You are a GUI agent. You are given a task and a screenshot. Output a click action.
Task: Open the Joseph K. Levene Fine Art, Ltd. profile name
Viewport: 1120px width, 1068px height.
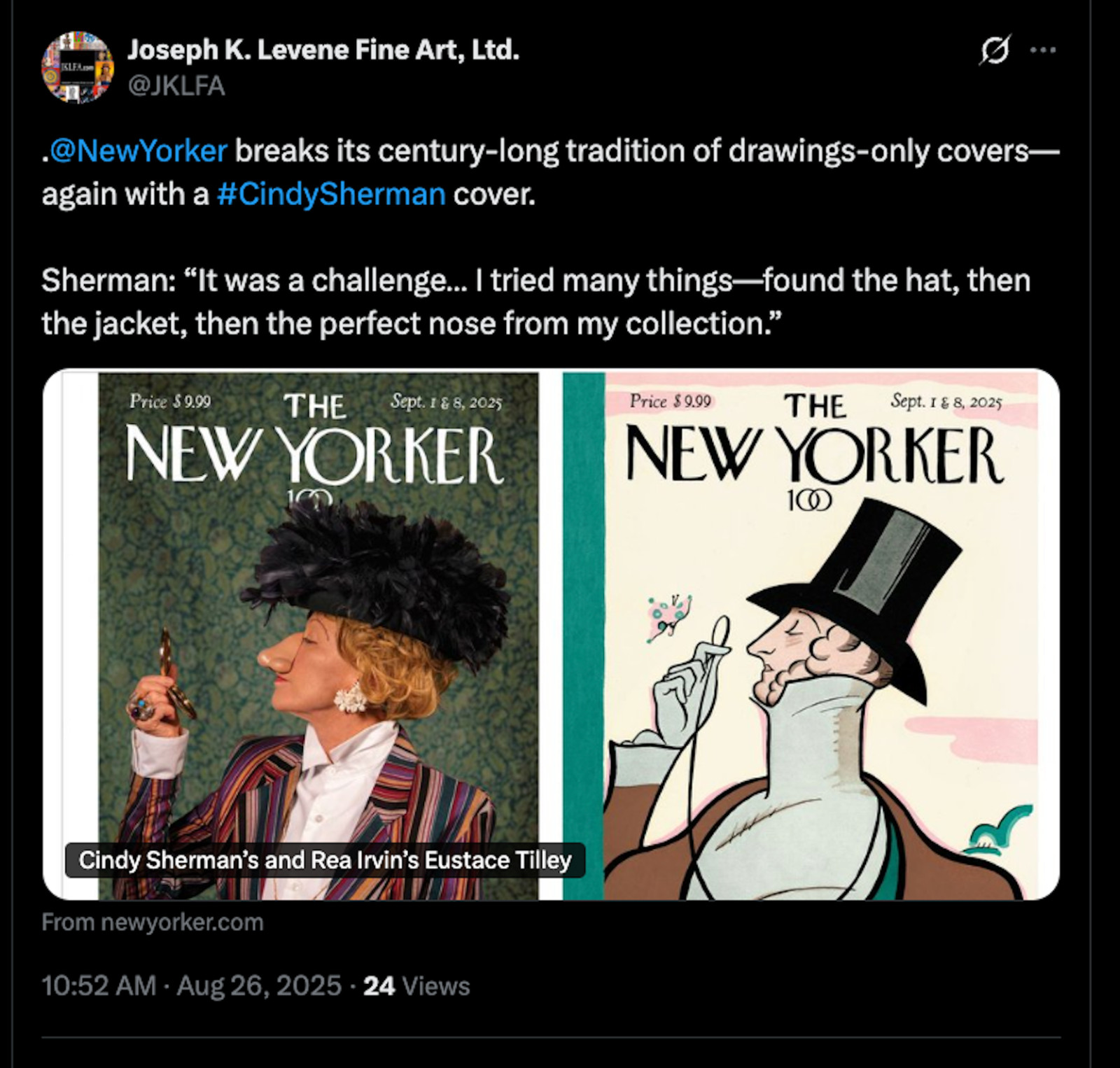[323, 50]
